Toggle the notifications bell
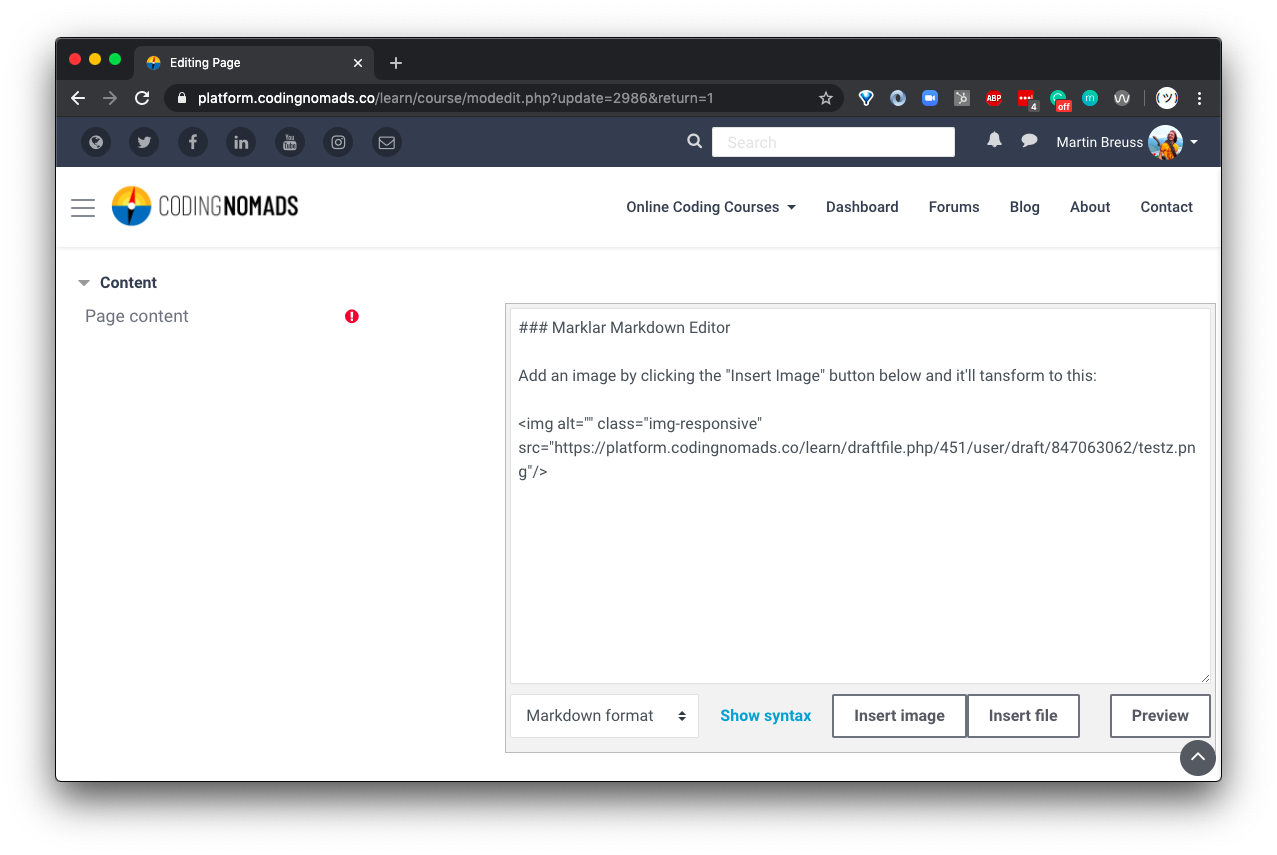Viewport: 1277px width, 855px height. (x=993, y=141)
